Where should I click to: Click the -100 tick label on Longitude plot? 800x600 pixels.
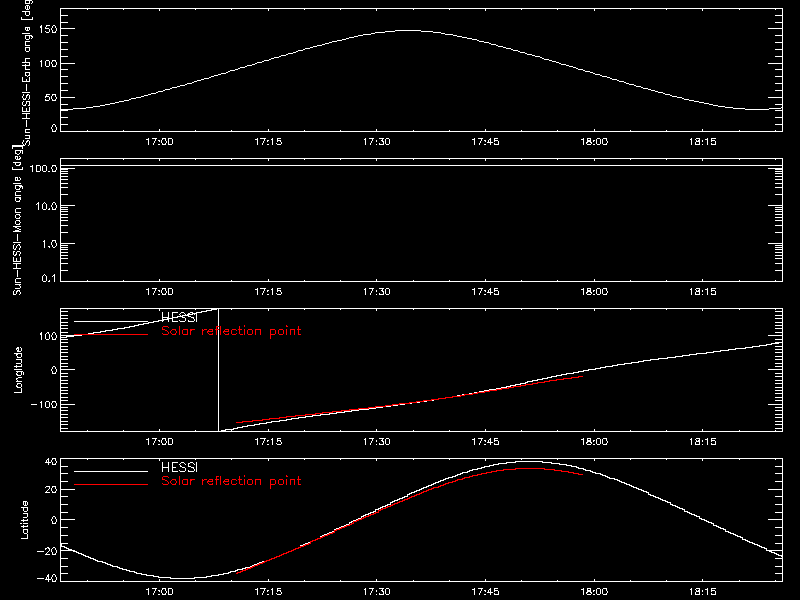point(43,404)
